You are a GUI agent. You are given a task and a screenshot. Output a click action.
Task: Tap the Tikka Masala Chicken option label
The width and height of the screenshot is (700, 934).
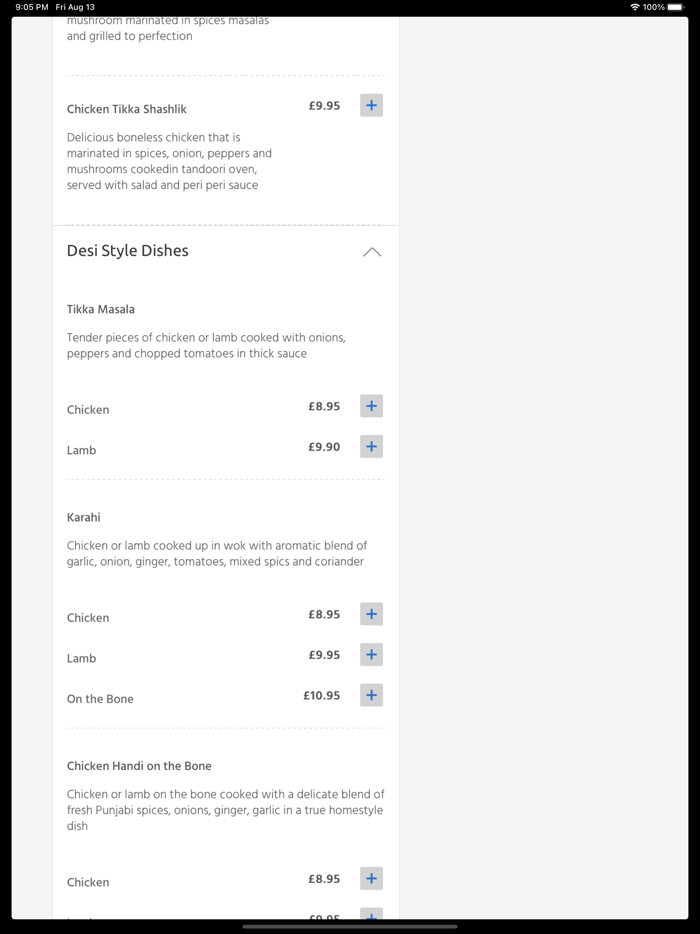[x=88, y=410]
